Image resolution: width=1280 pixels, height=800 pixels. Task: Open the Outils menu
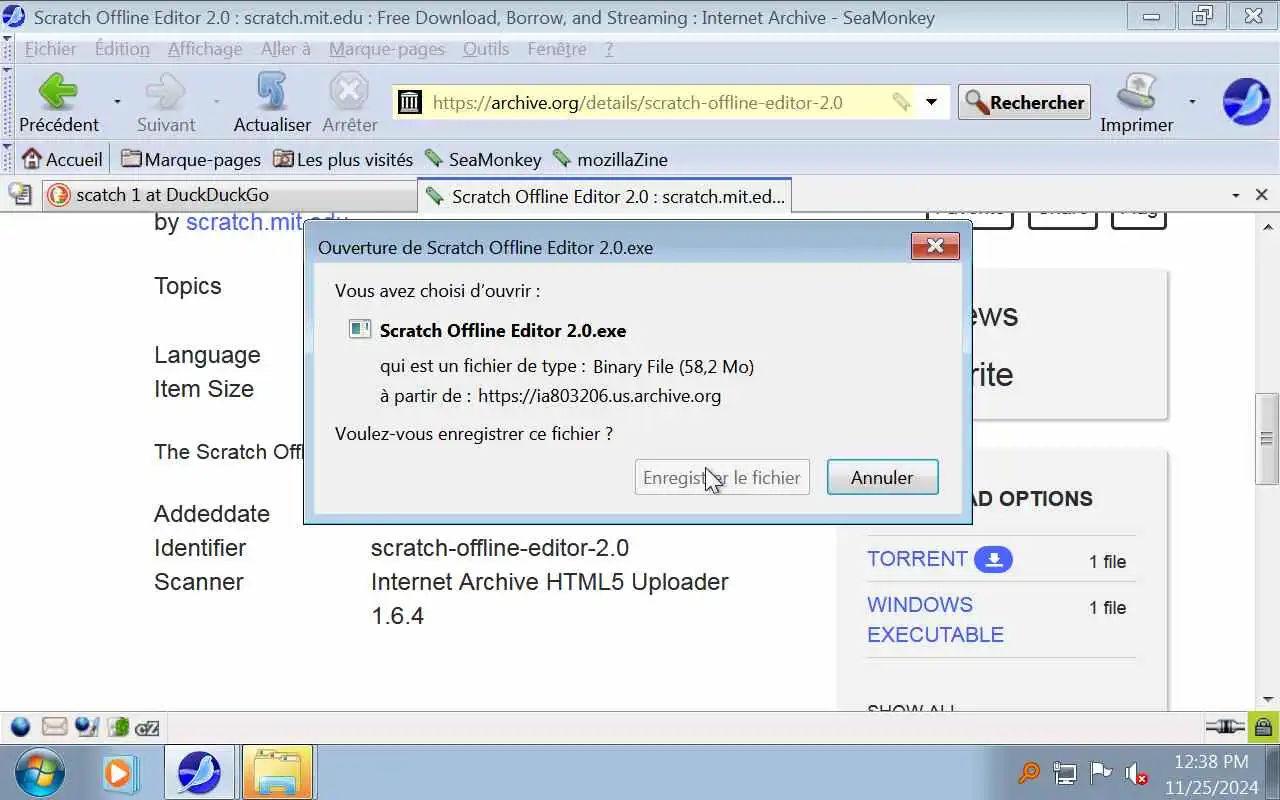click(x=485, y=49)
